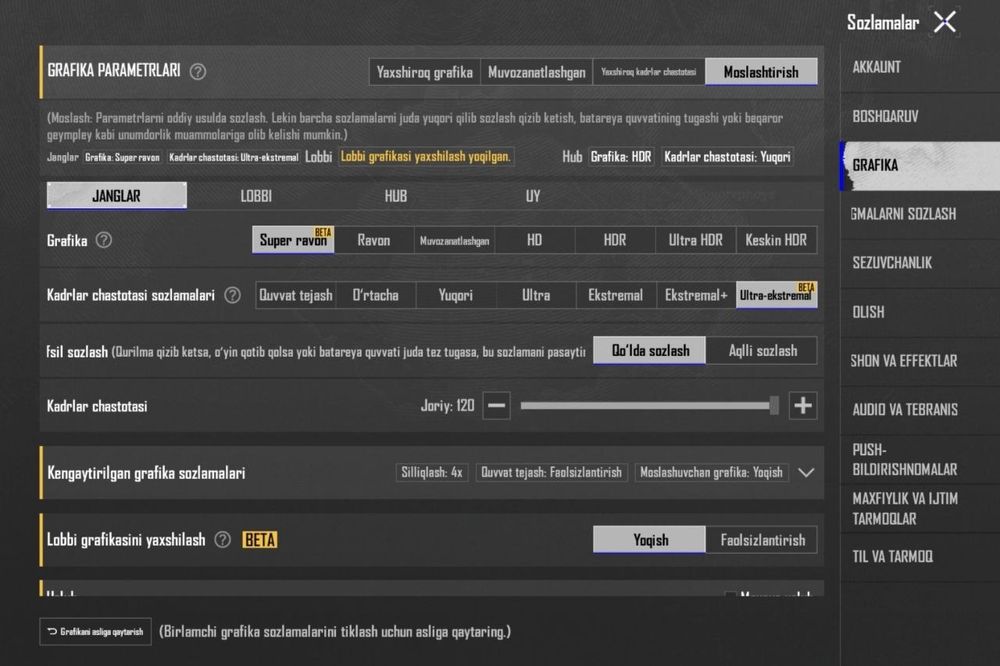The height and width of the screenshot is (666, 1000).
Task: Open AKKAUNT settings section
Action: point(920,67)
